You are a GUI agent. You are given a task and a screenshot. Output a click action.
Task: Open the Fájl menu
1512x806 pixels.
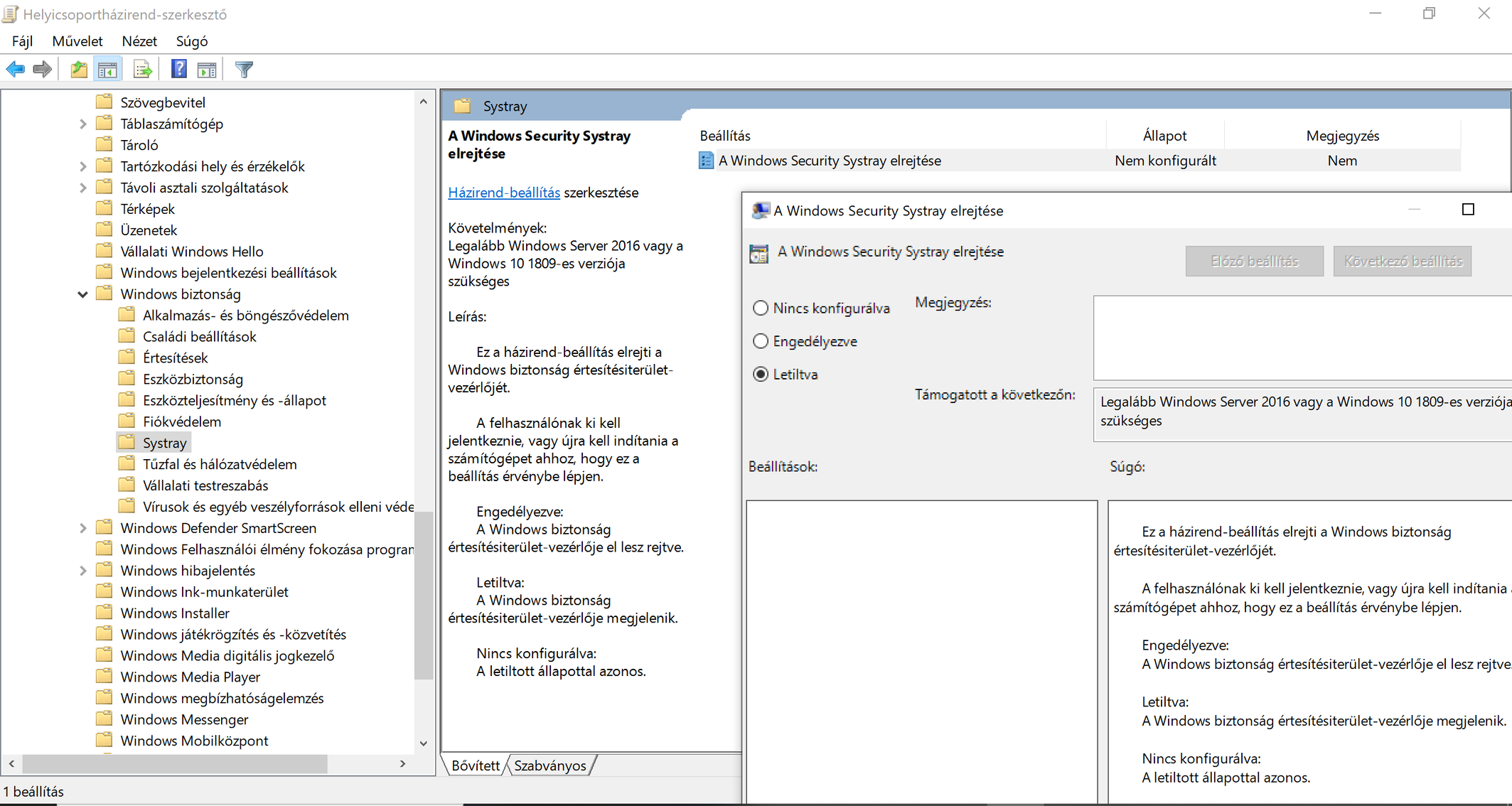pyautogui.click(x=22, y=41)
